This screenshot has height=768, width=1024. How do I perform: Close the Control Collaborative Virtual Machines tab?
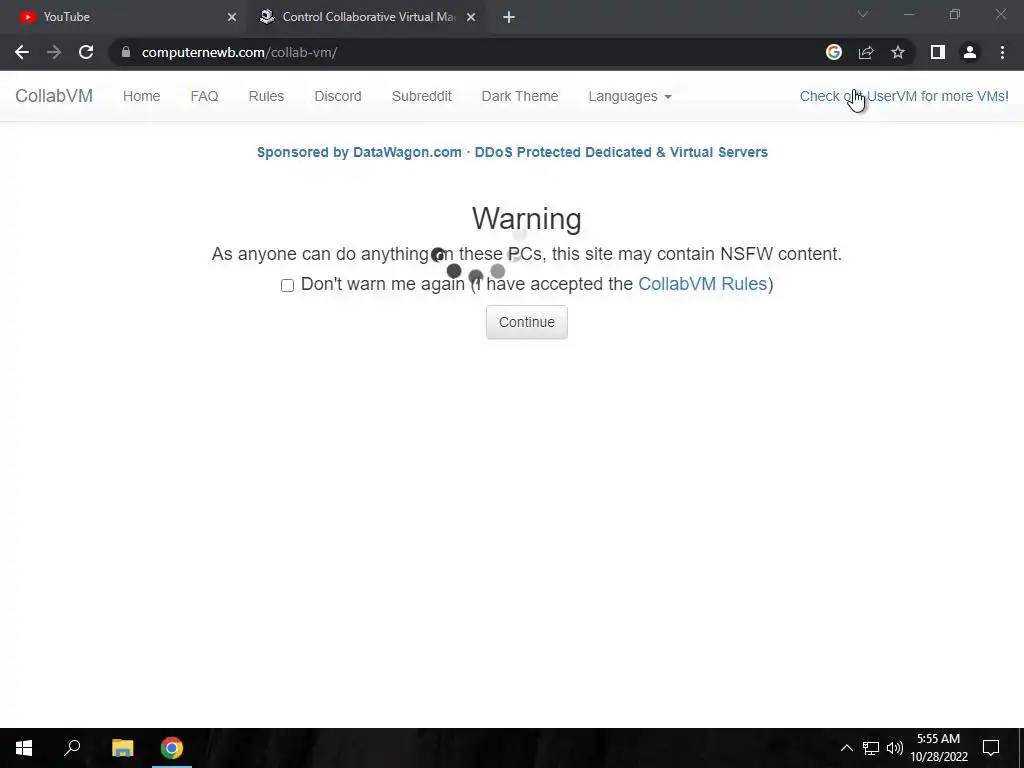click(x=471, y=17)
